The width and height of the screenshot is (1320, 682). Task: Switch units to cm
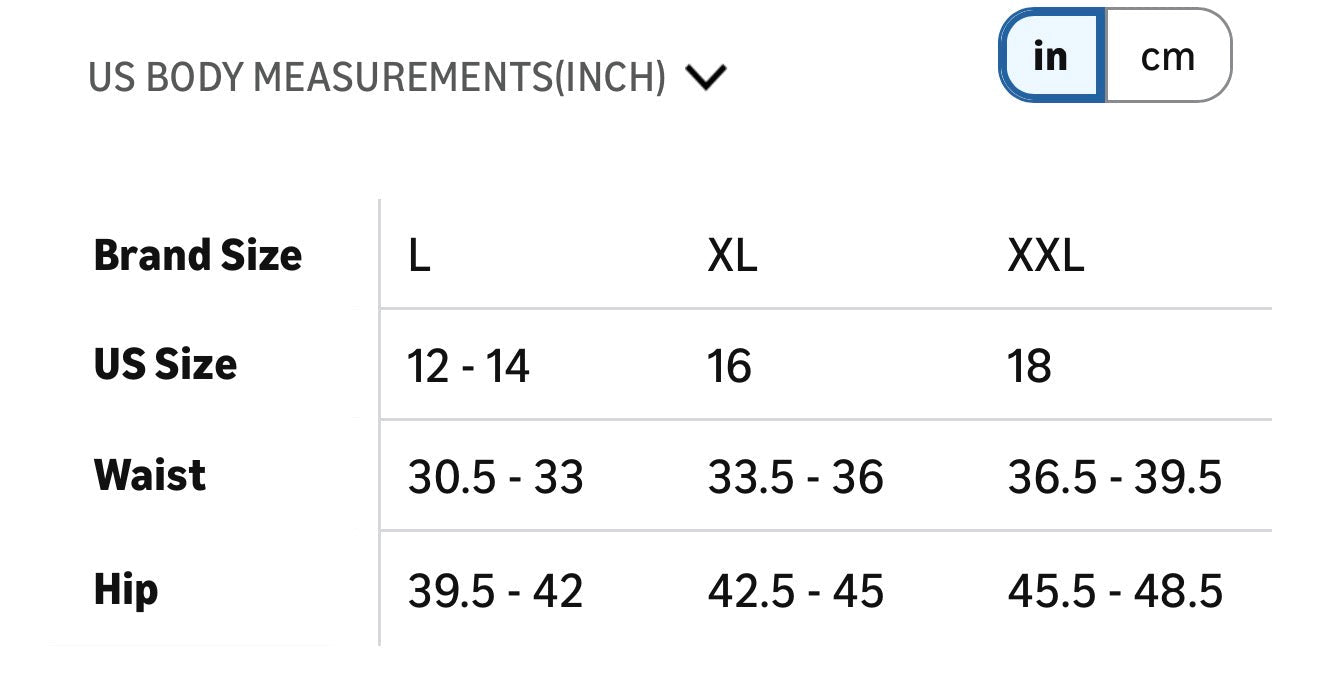pyautogui.click(x=1168, y=56)
